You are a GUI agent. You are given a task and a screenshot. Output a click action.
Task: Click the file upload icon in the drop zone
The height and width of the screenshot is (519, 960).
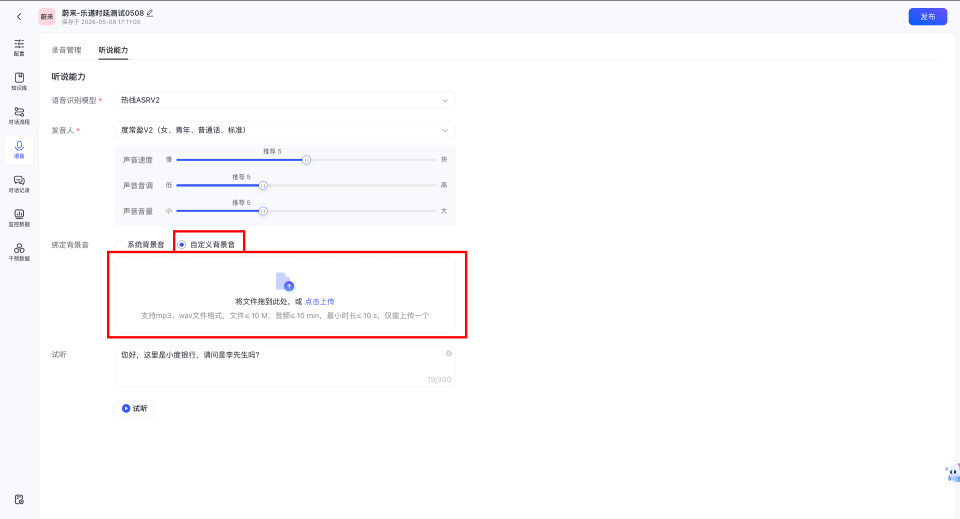(285, 282)
